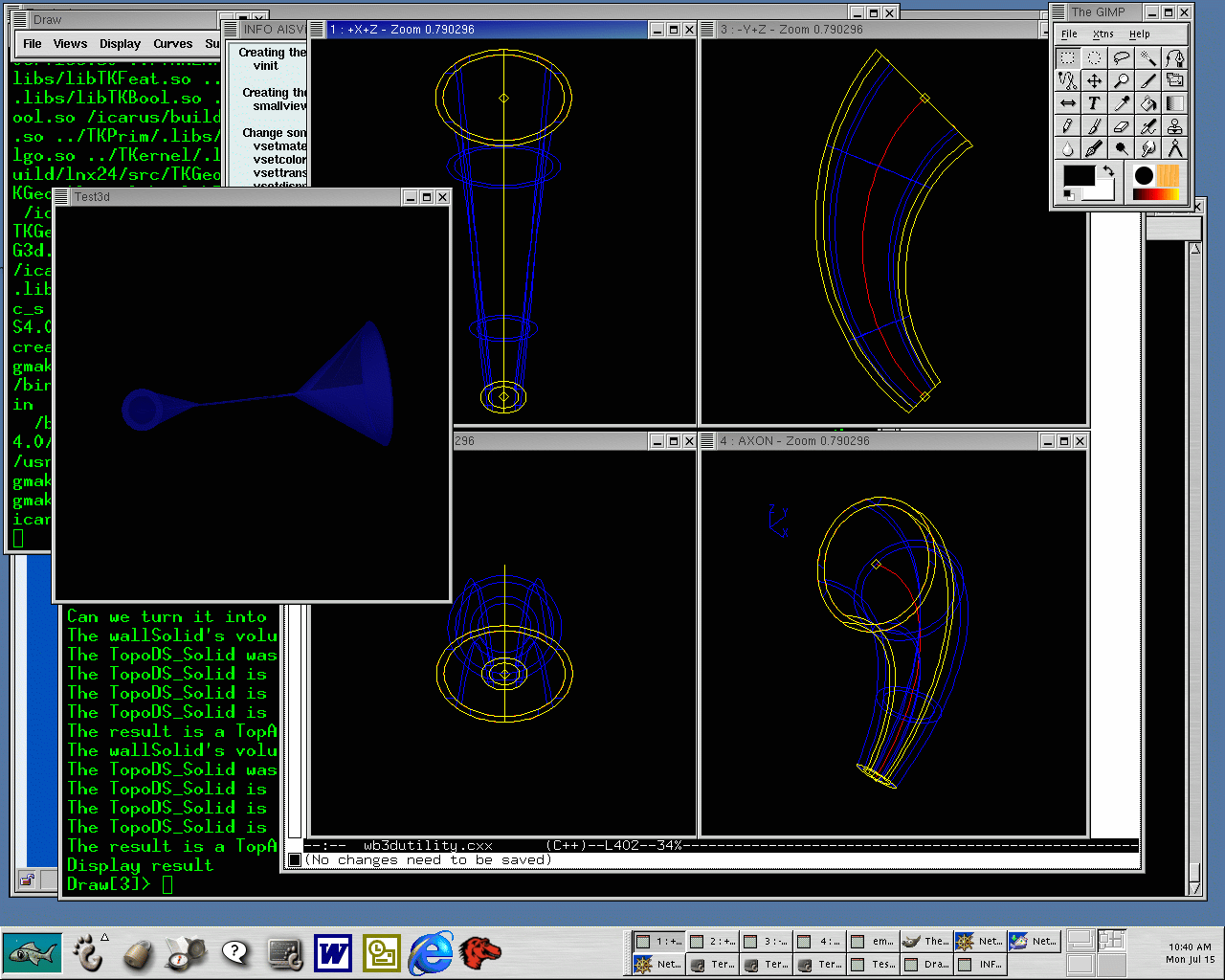Viewport: 1225px width, 980px height.
Task: Click the 'em...' emacs taskbar button
Action: click(873, 941)
